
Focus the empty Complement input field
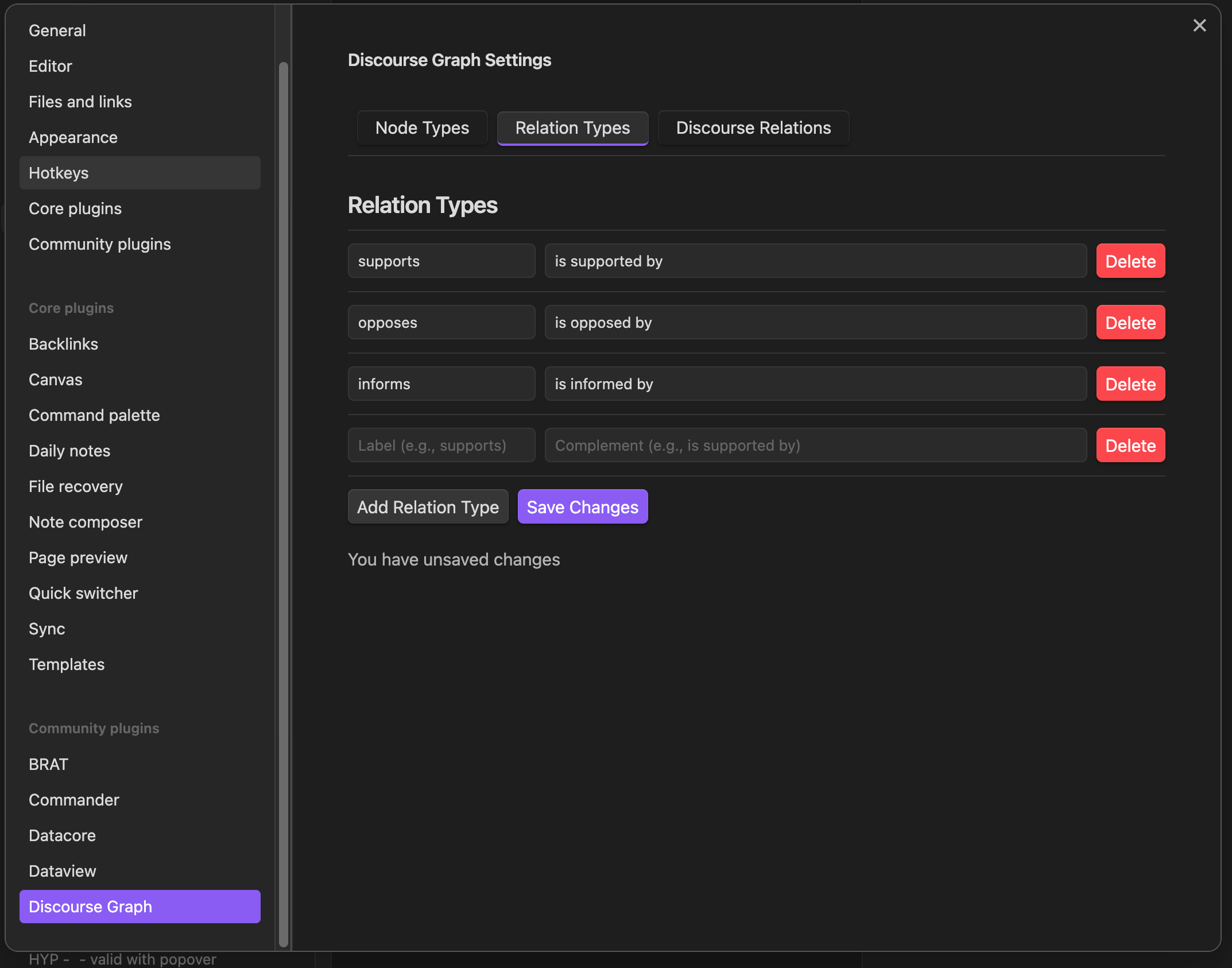(815, 446)
